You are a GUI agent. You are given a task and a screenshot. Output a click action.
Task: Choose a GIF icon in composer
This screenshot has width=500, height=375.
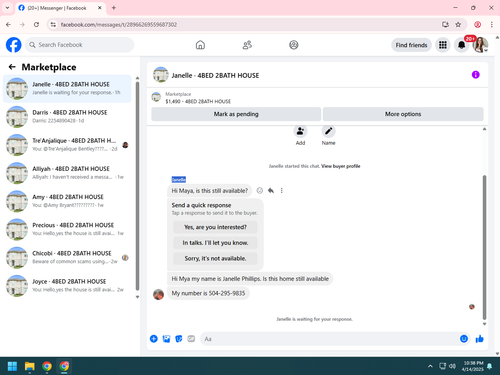[191, 339]
